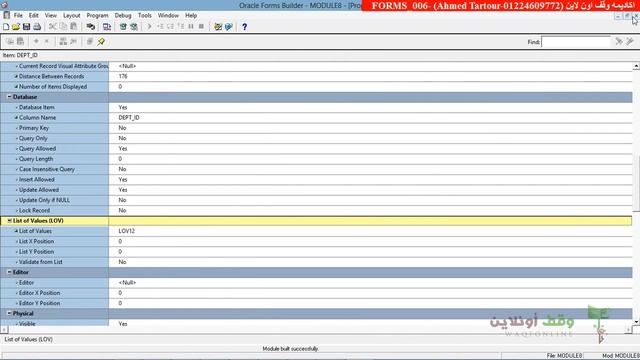This screenshot has width=640, height=360.
Task: Select the Query Allowed property row
Action: (x=316, y=149)
